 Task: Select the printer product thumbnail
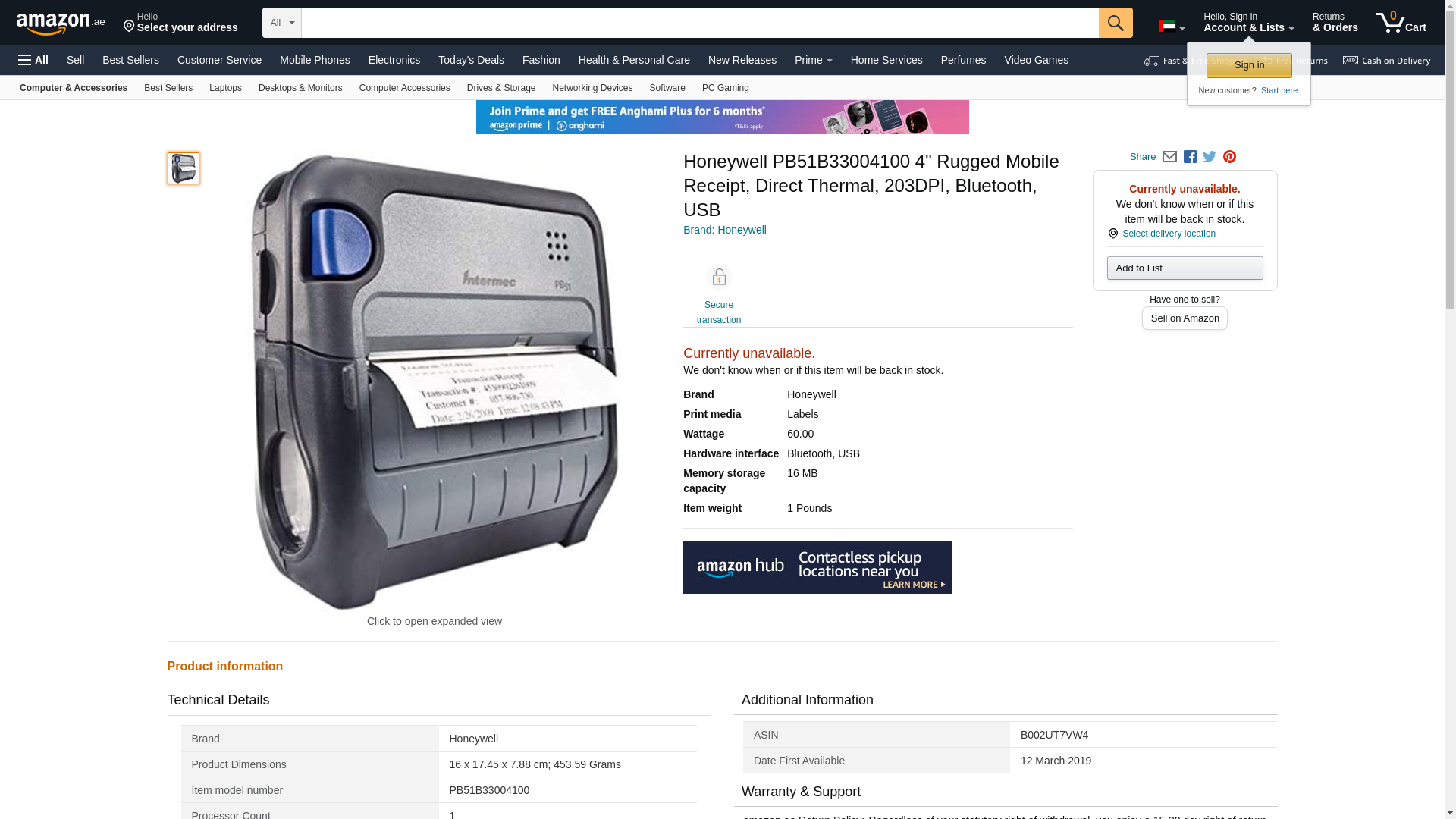(184, 168)
